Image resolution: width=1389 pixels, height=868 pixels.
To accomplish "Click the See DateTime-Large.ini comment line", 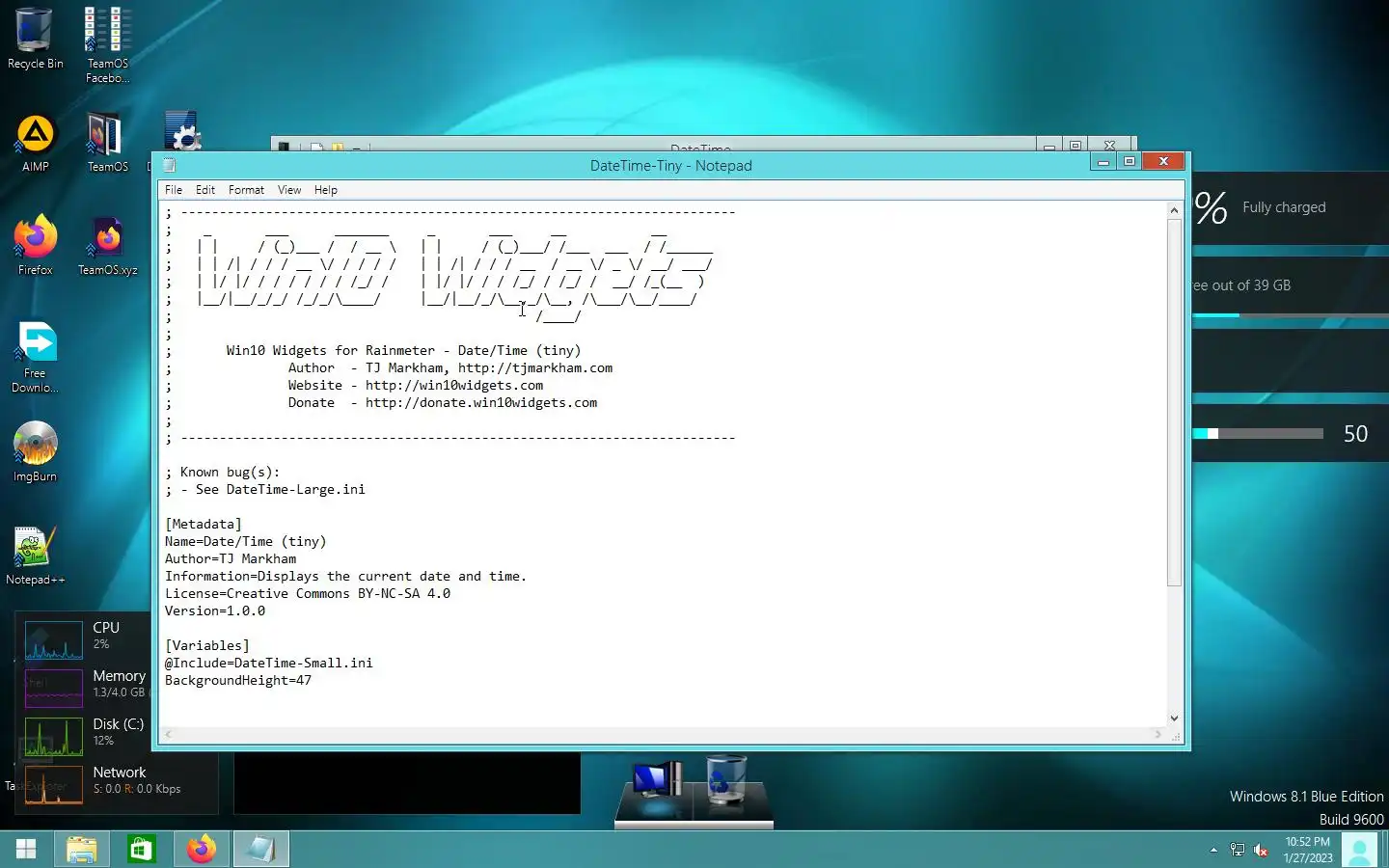I will click(x=264, y=489).
